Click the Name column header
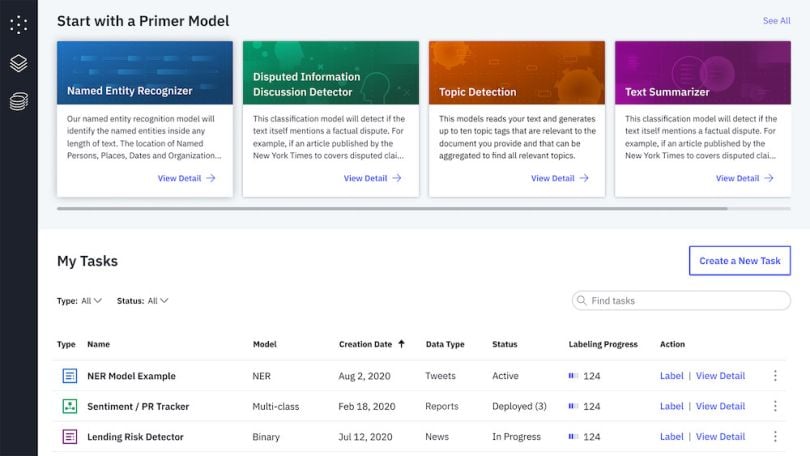 pos(98,344)
